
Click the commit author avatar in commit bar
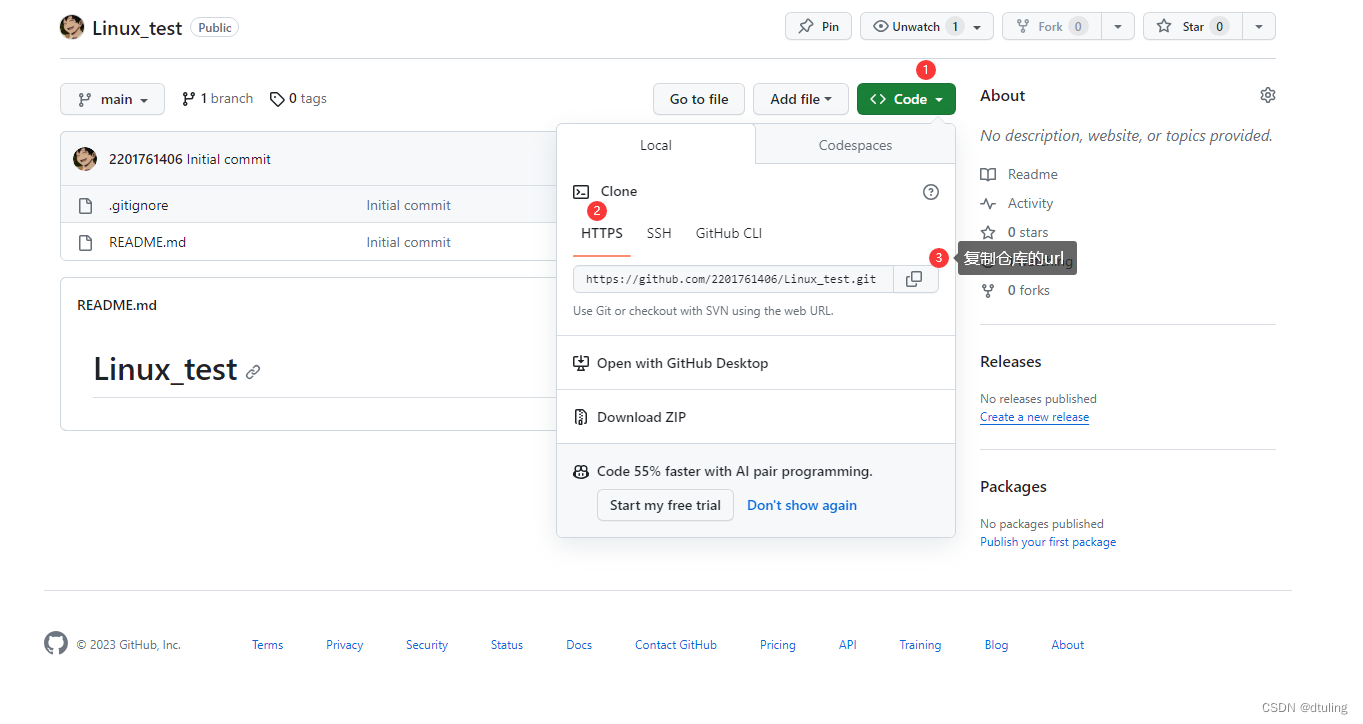(x=85, y=158)
